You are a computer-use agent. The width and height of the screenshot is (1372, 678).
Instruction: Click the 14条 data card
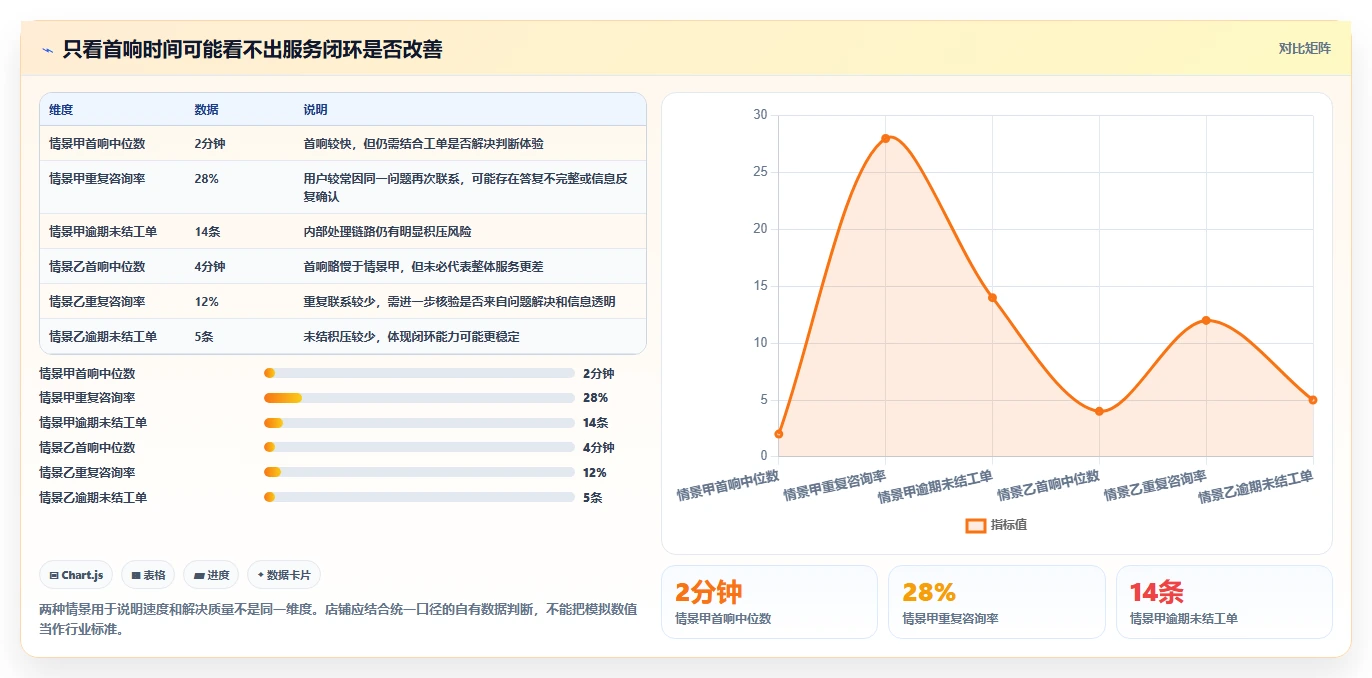tap(1224, 602)
